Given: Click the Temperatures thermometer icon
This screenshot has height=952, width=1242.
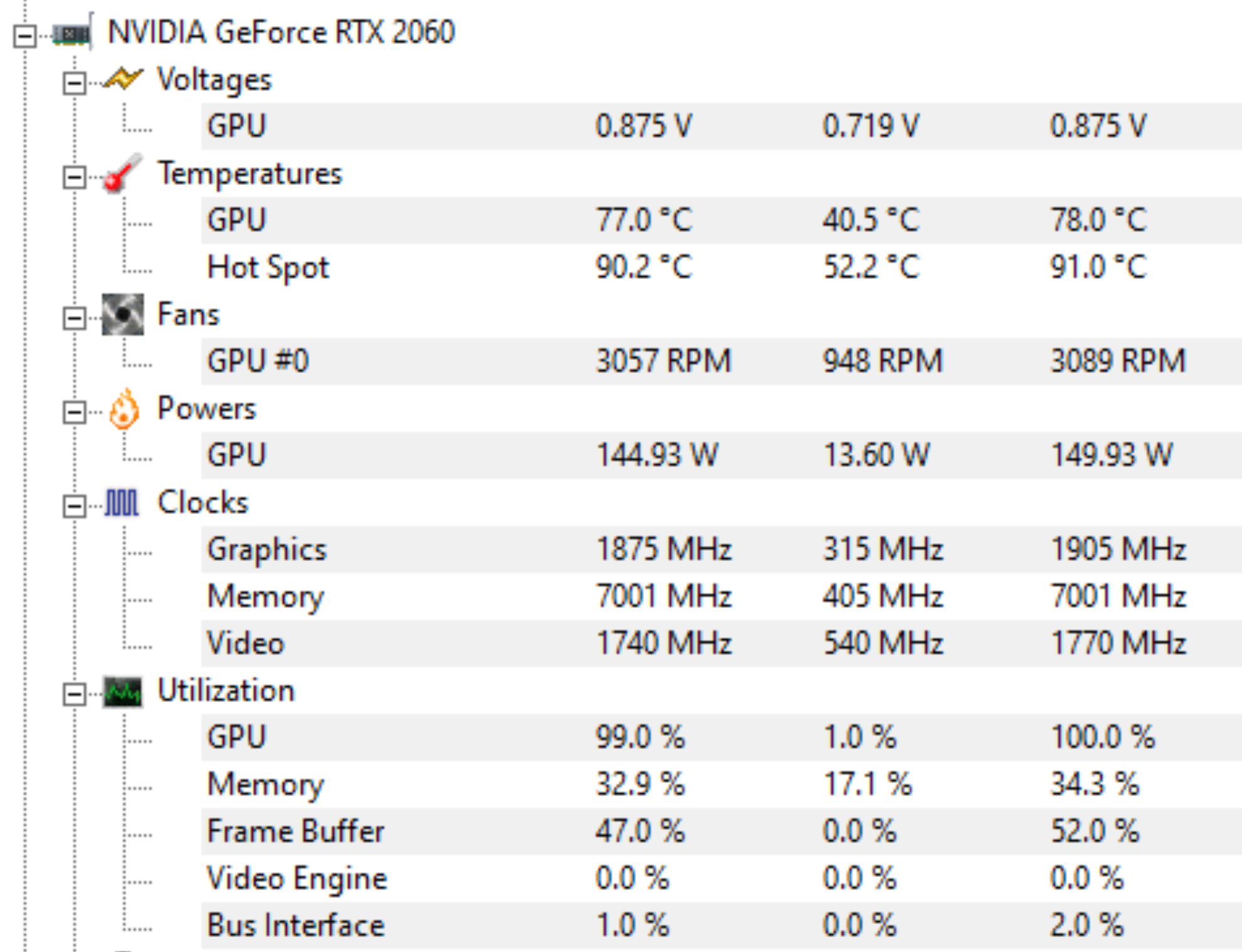Looking at the screenshot, I should 122,173.
